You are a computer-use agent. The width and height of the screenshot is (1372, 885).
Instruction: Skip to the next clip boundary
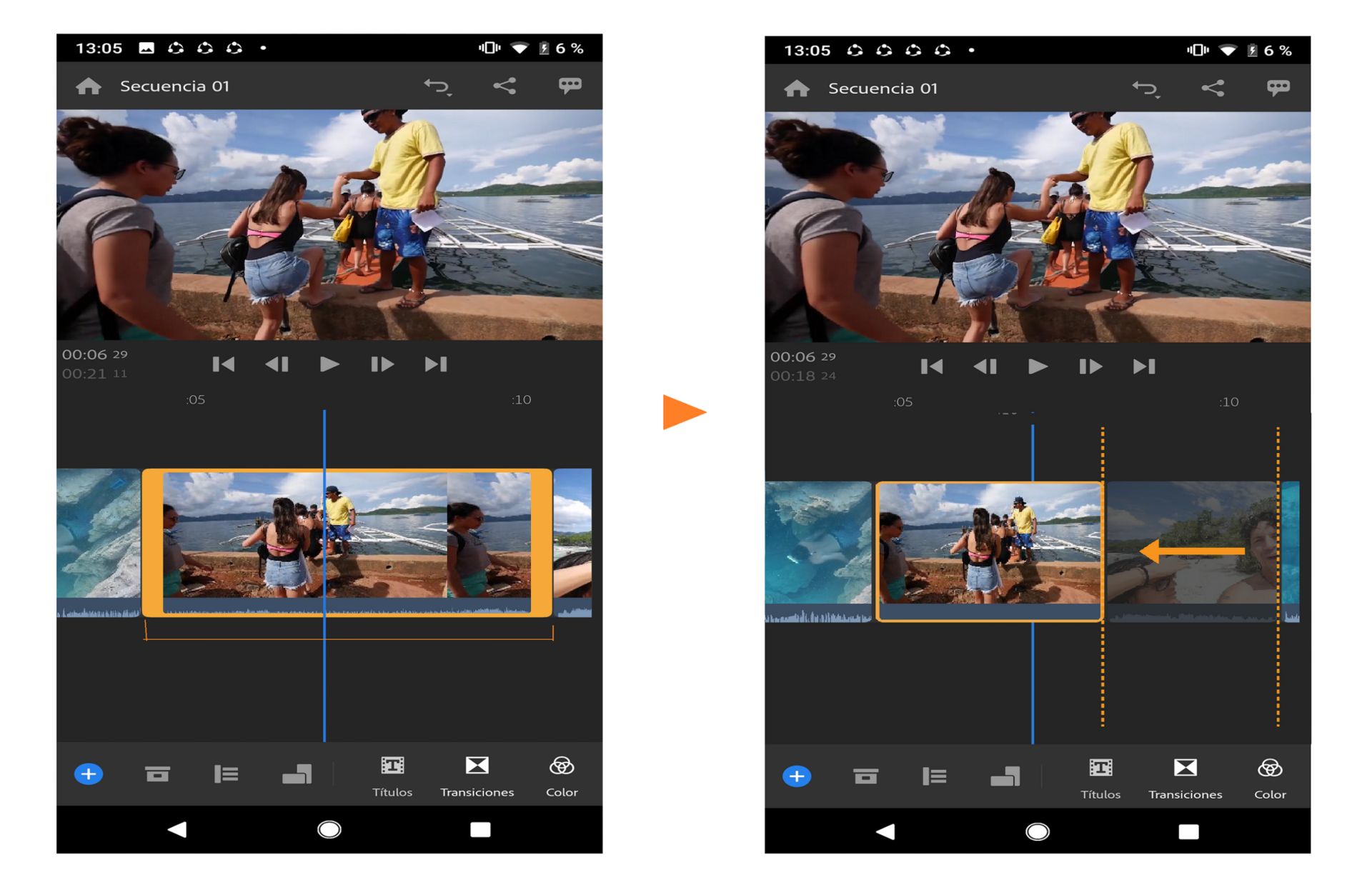click(436, 364)
